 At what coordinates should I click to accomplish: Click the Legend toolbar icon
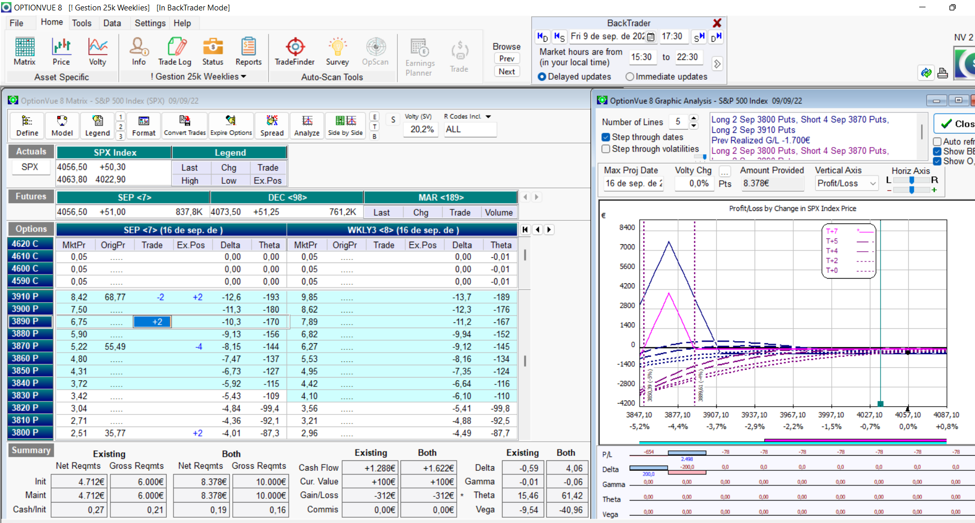coord(97,126)
